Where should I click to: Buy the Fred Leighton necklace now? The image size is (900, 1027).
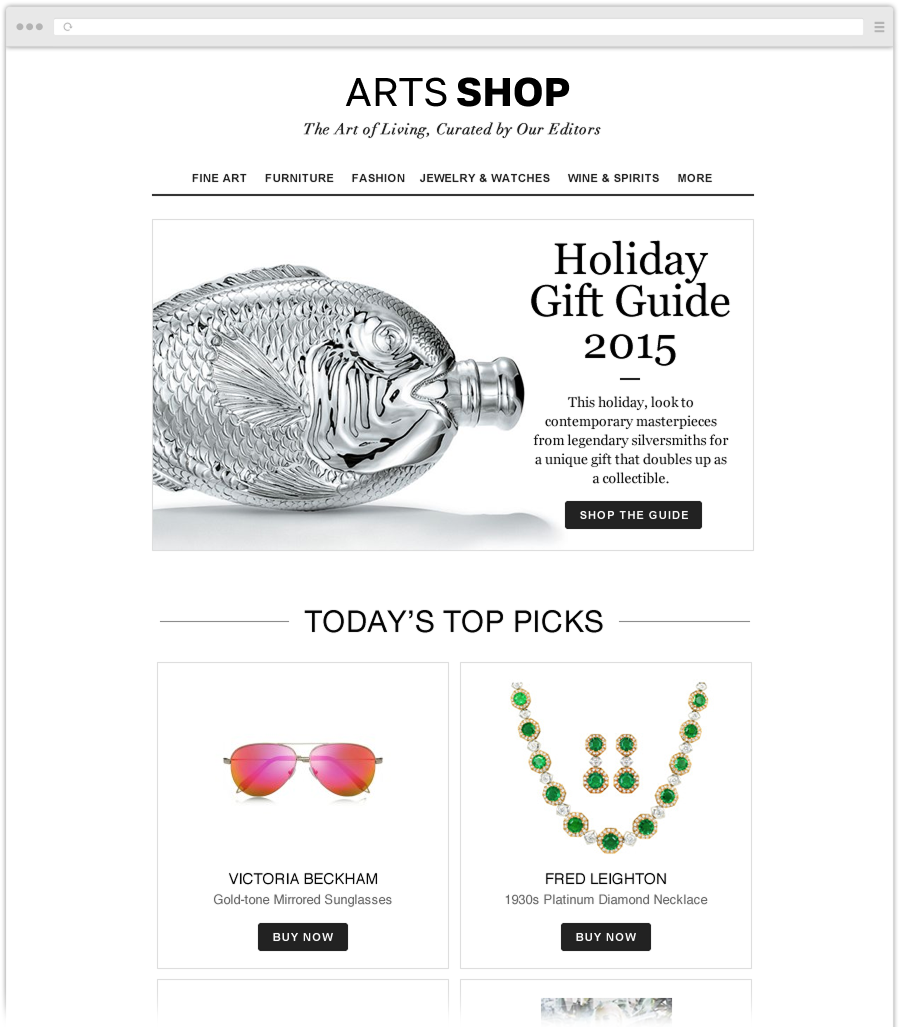pyautogui.click(x=606, y=937)
